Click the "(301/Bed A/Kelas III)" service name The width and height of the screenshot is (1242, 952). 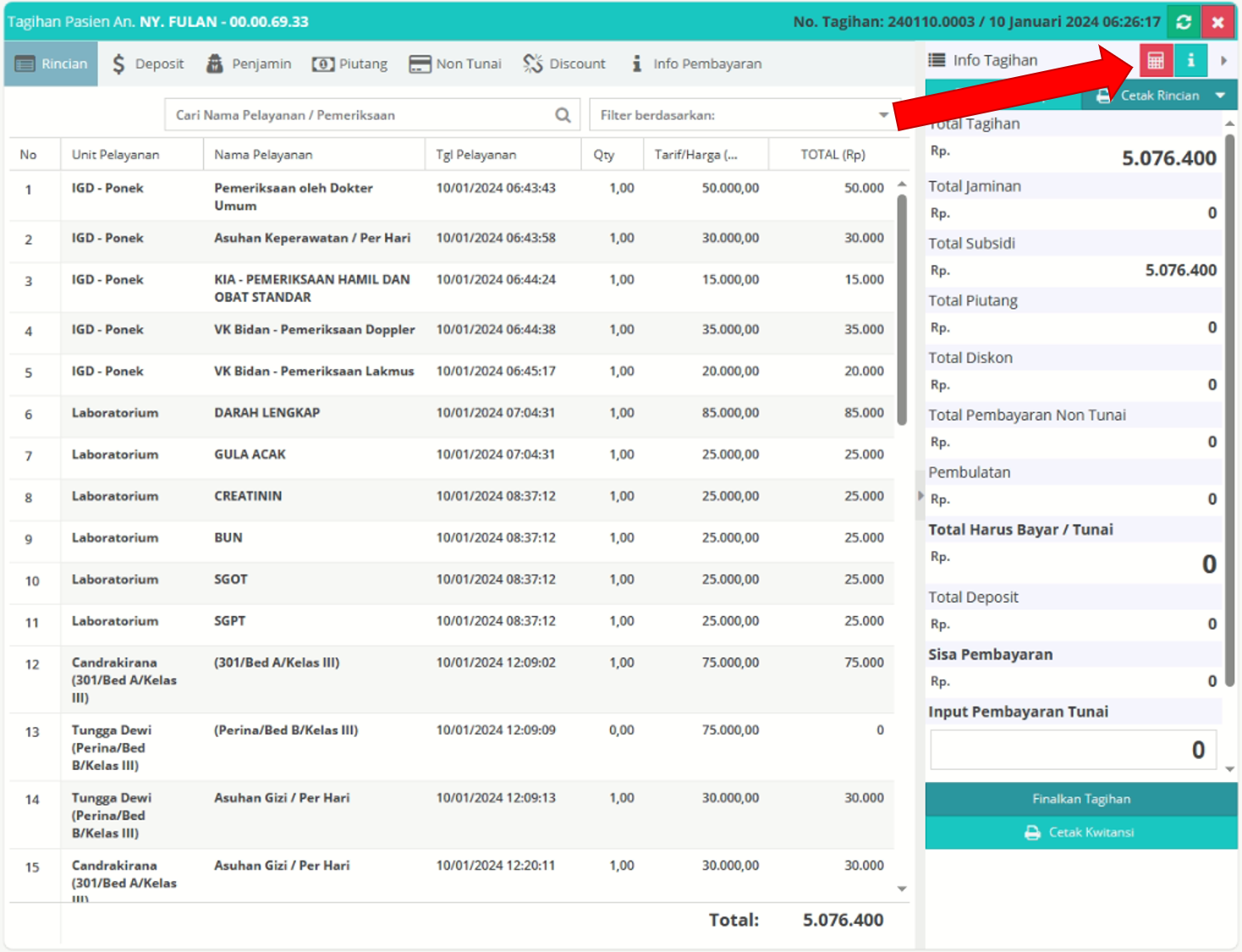(x=277, y=663)
